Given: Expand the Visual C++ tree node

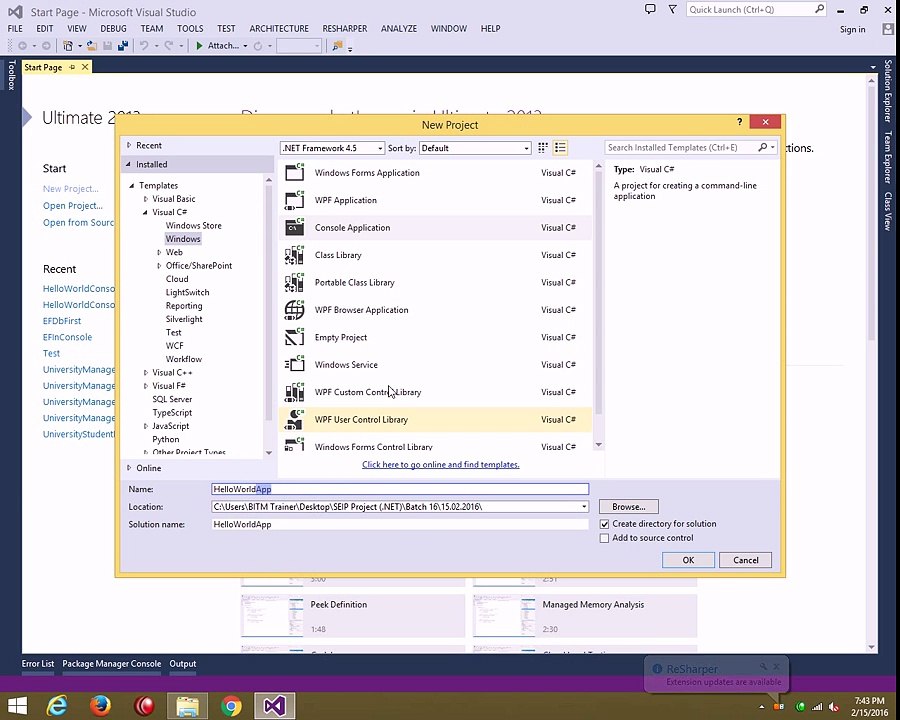Looking at the screenshot, I should click(x=146, y=373).
